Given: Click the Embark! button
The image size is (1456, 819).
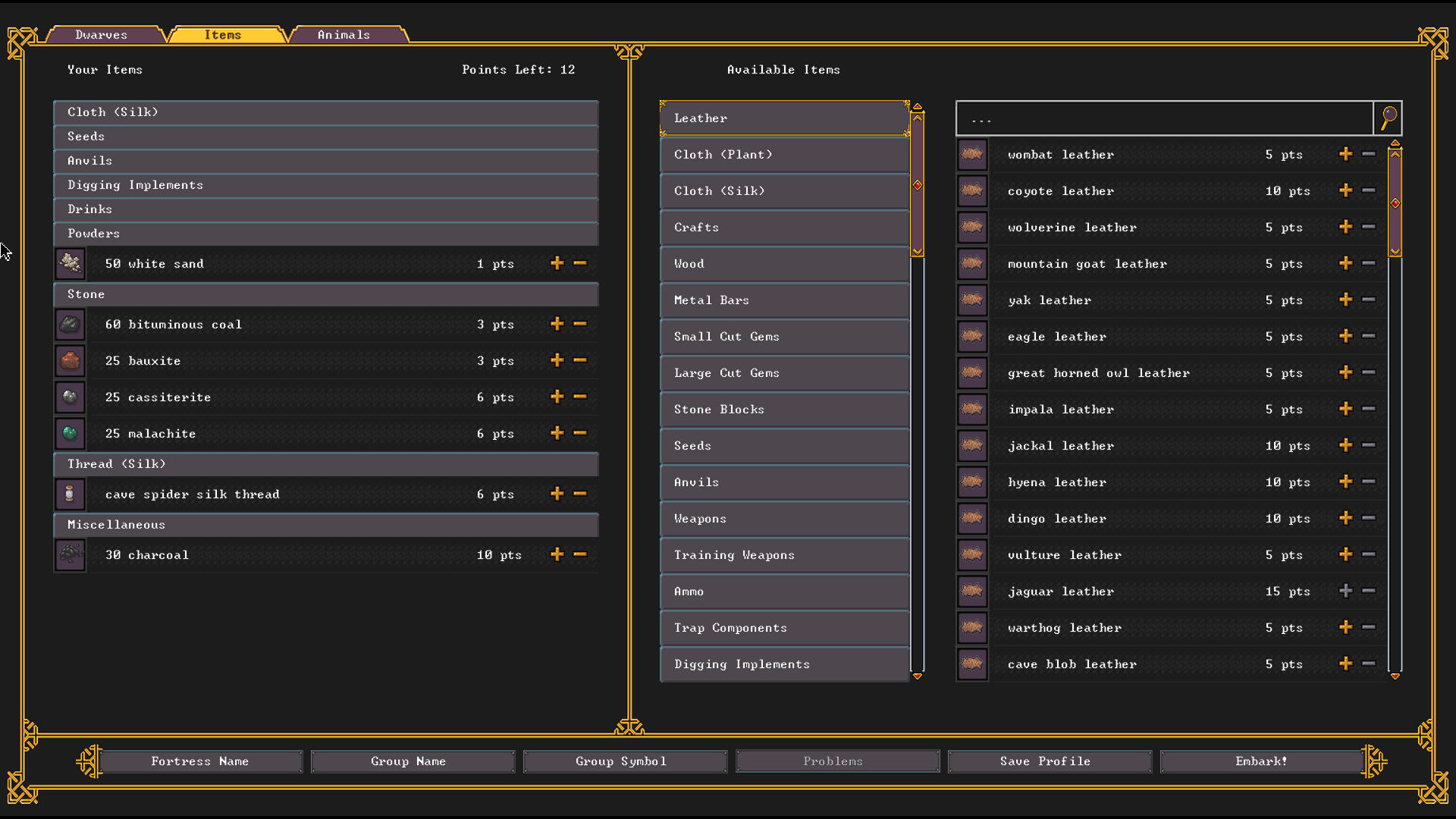Looking at the screenshot, I should point(1262,761).
